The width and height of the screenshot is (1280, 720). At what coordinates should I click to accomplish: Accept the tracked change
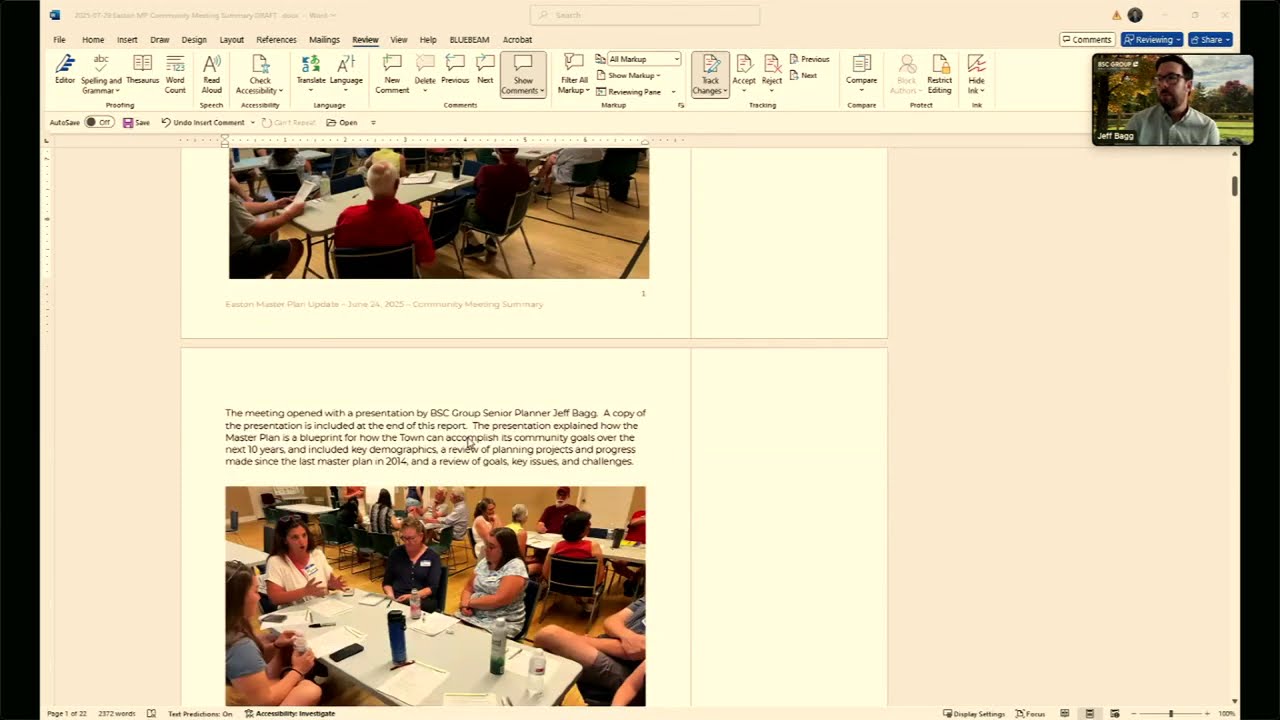click(744, 75)
